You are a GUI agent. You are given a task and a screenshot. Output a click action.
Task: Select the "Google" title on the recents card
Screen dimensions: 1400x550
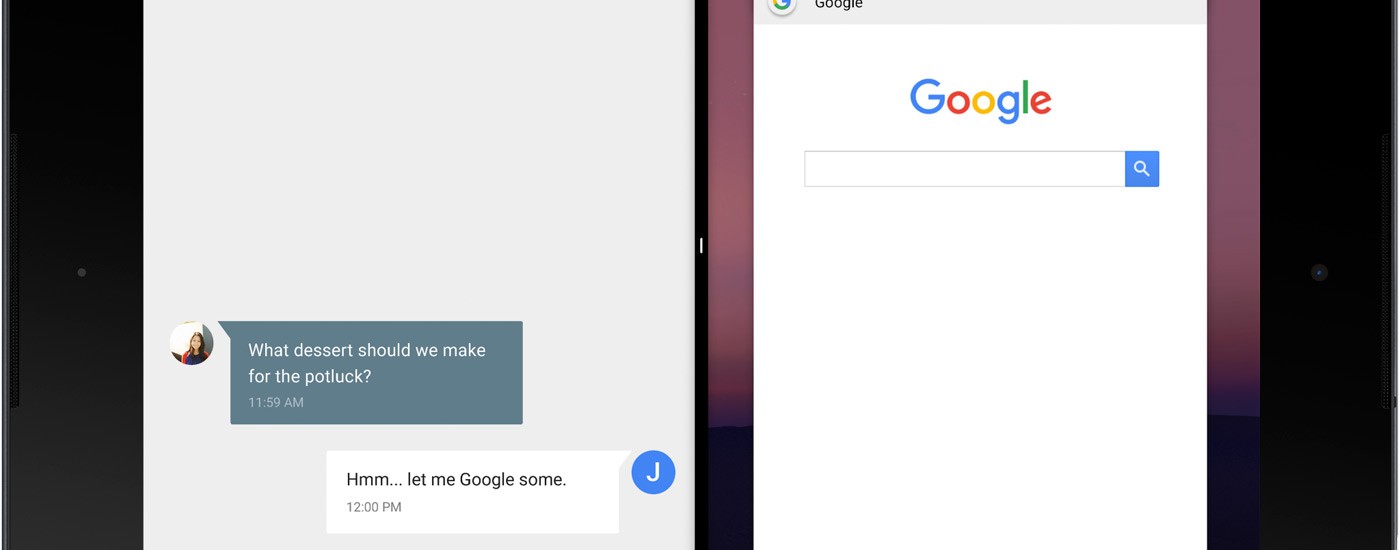click(x=838, y=5)
